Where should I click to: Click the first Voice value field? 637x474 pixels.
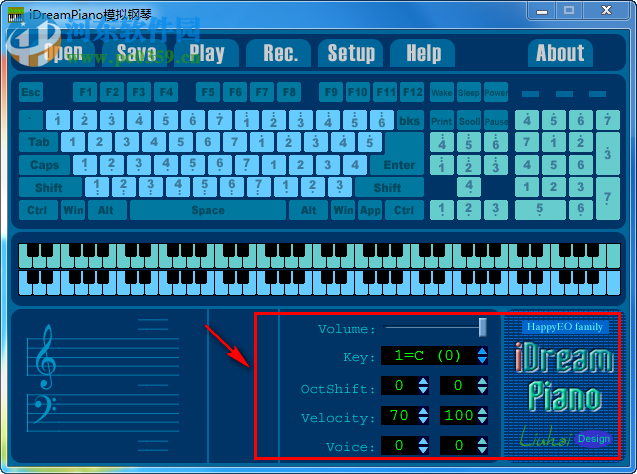click(400, 446)
